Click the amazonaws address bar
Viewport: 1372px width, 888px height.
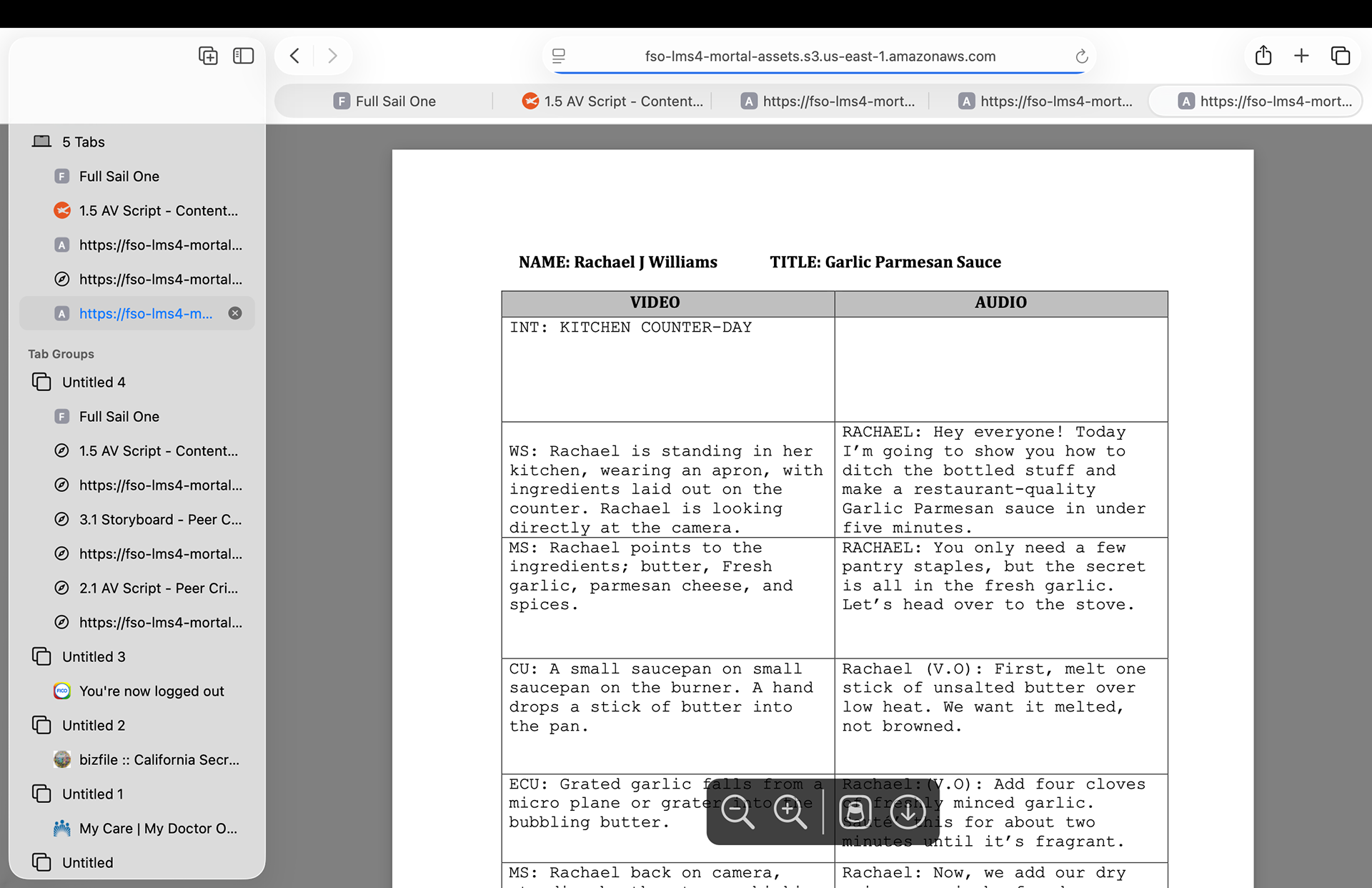820,56
